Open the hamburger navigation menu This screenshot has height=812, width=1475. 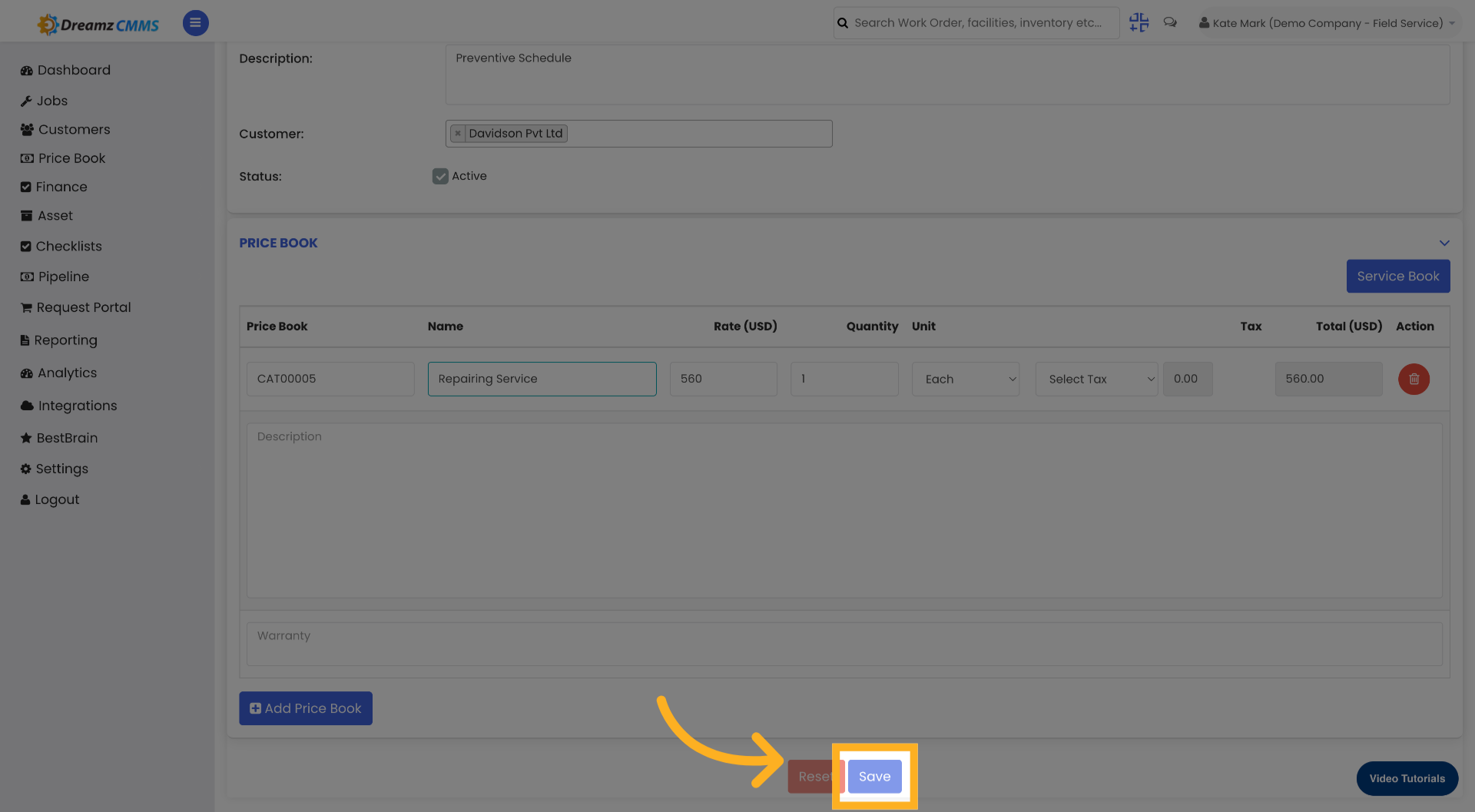click(195, 22)
